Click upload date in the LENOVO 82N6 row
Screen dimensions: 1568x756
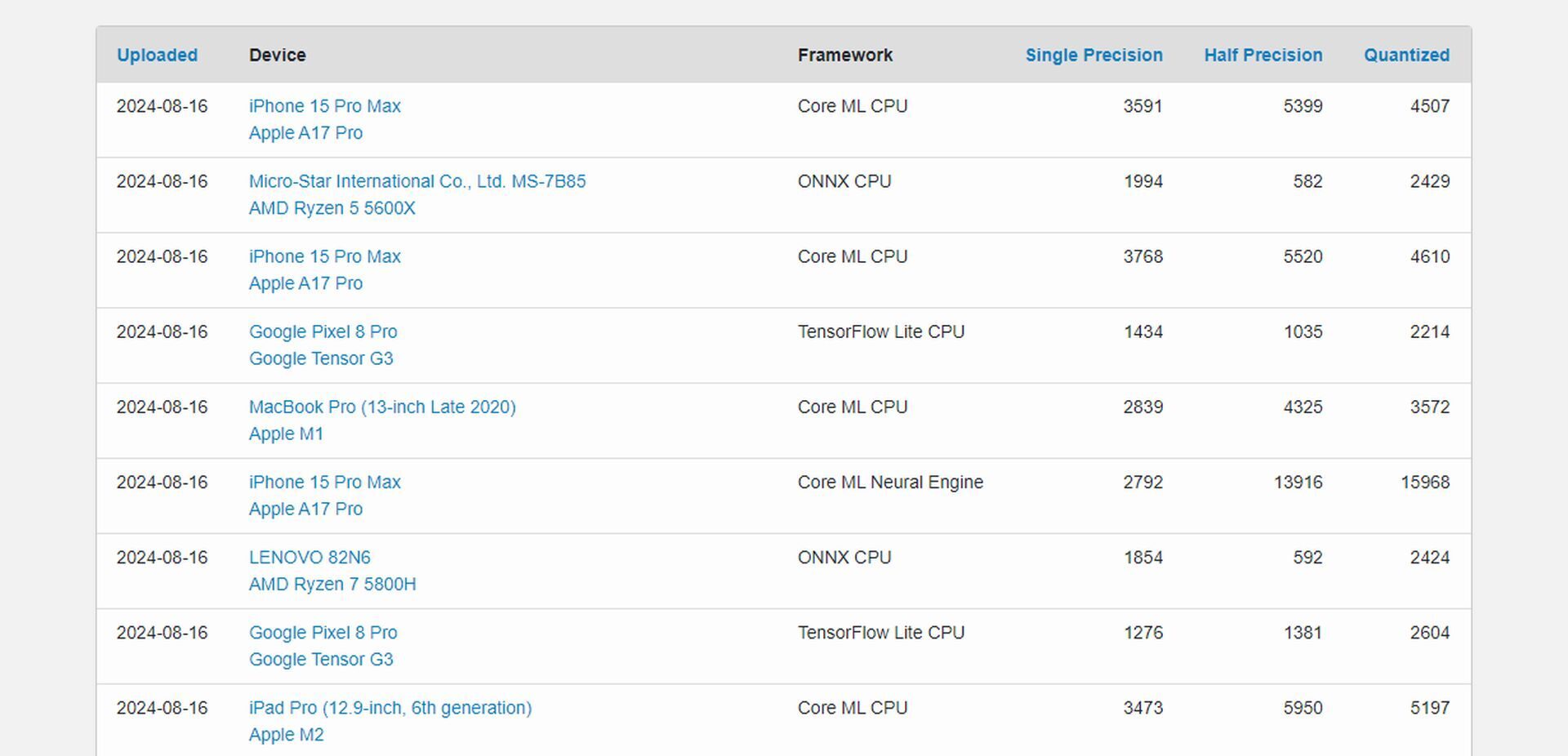click(162, 558)
